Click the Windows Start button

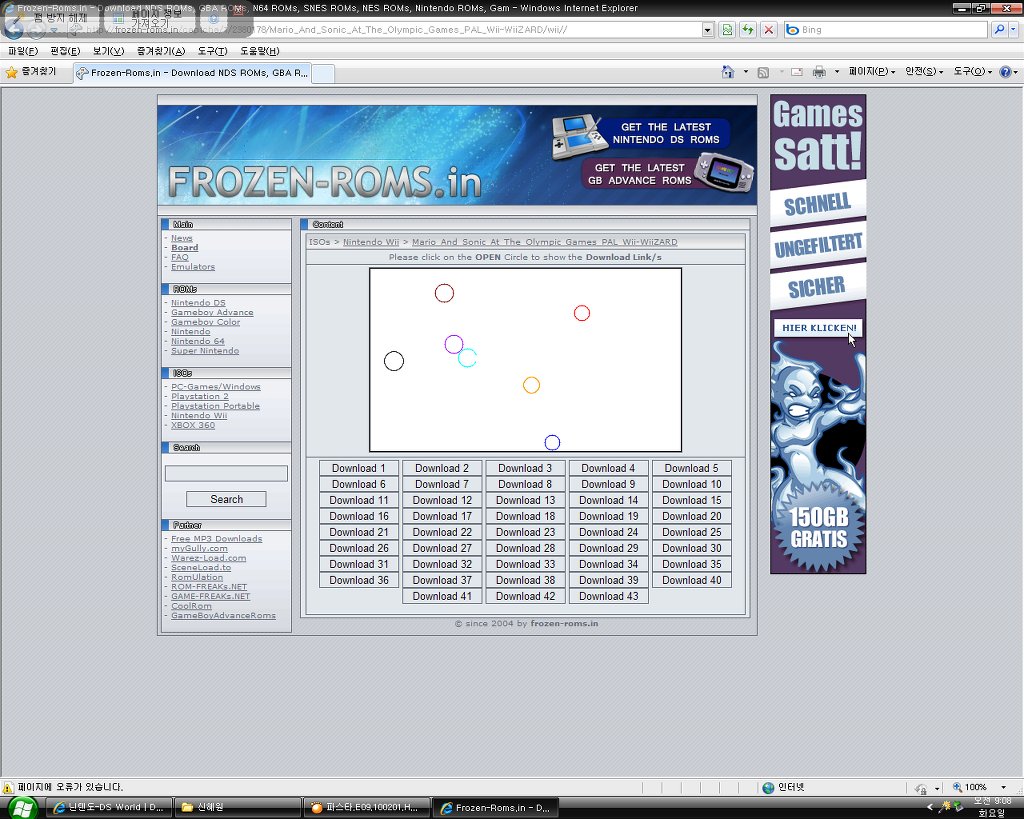coord(22,808)
